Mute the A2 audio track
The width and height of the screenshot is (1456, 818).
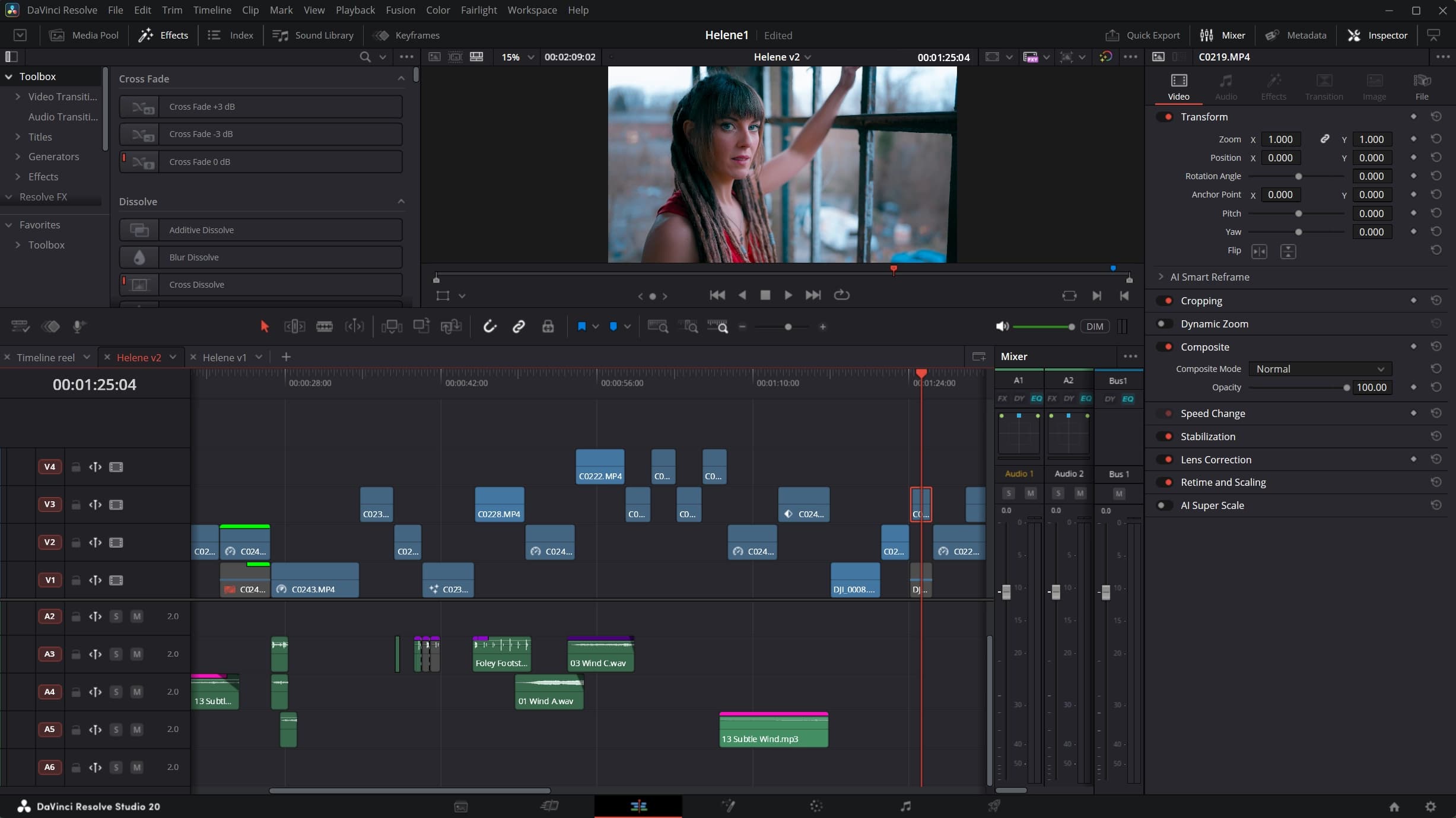click(x=138, y=616)
